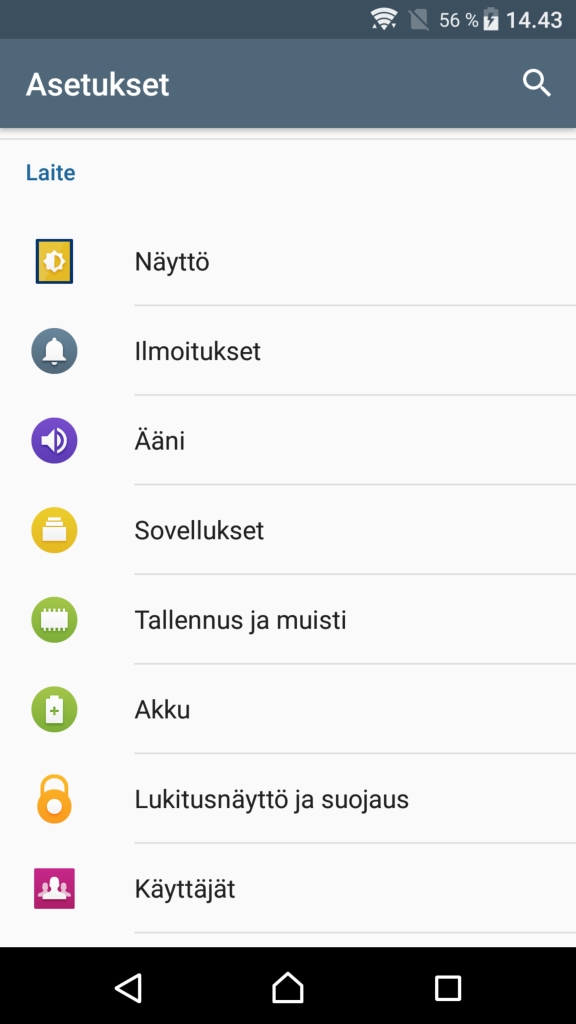576x1024 pixels.
Task: Open Ääni sound settings
Action: click(x=288, y=441)
